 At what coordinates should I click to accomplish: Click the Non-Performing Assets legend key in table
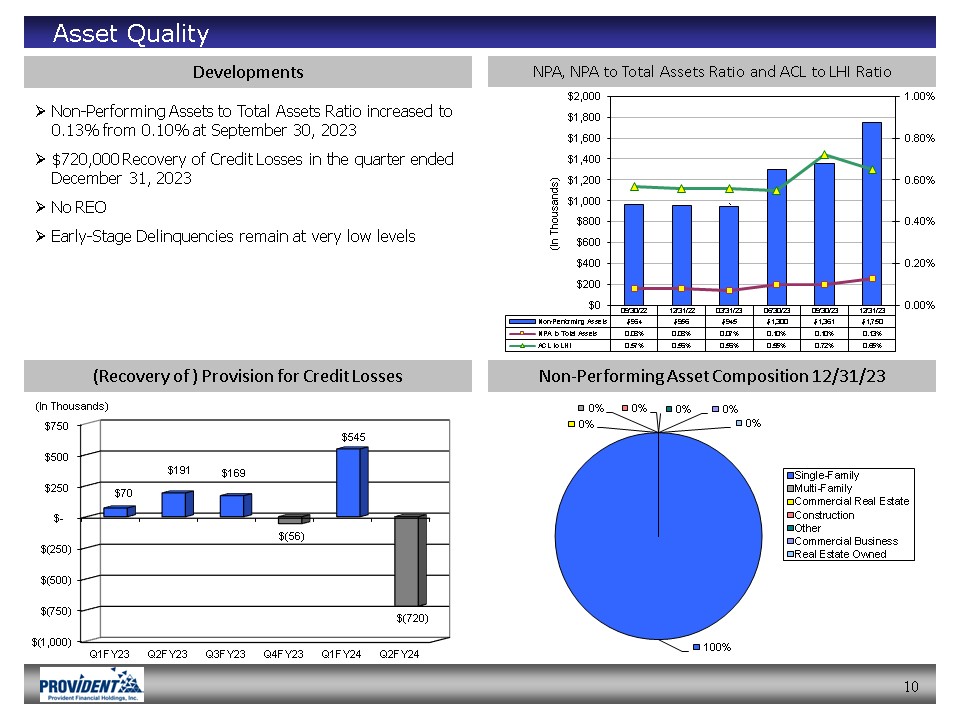(x=523, y=321)
